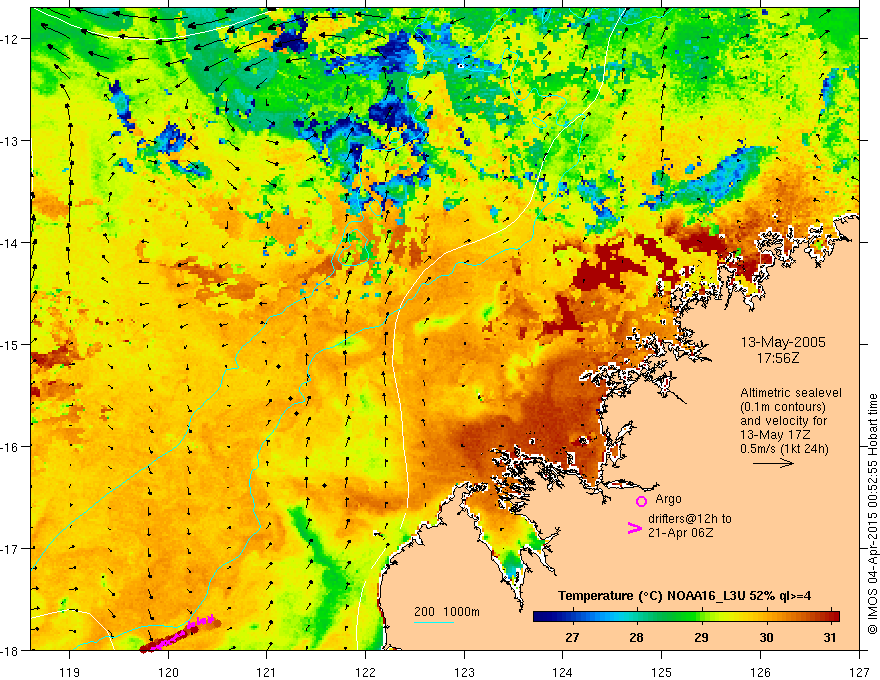Click the 'Altimetric sealevel' text line
Viewport: 880px width, 680px height.
point(791,393)
